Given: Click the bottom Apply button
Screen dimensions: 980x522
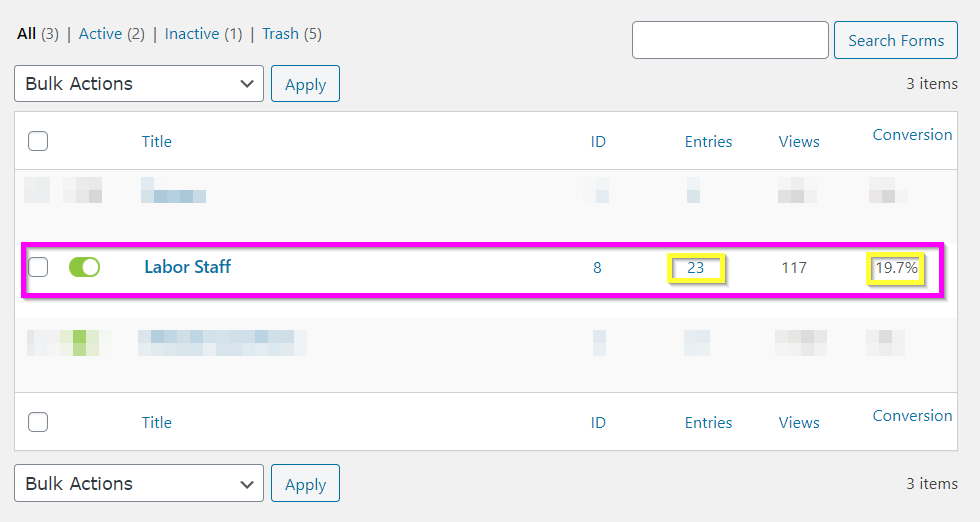Looking at the screenshot, I should pyautogui.click(x=305, y=483).
